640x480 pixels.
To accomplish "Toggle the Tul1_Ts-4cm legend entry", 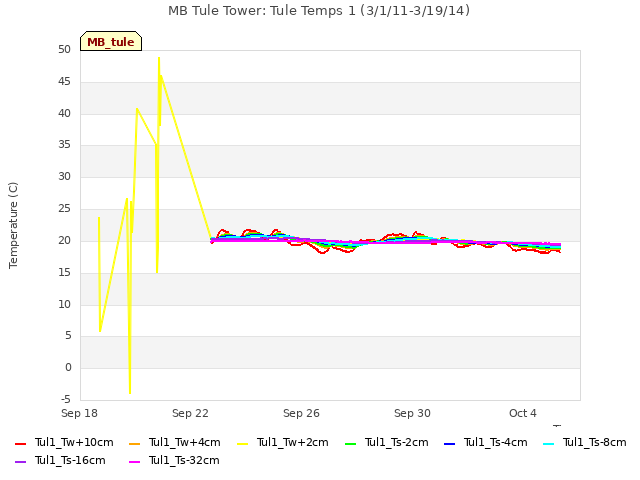I will pyautogui.click(x=486, y=442).
